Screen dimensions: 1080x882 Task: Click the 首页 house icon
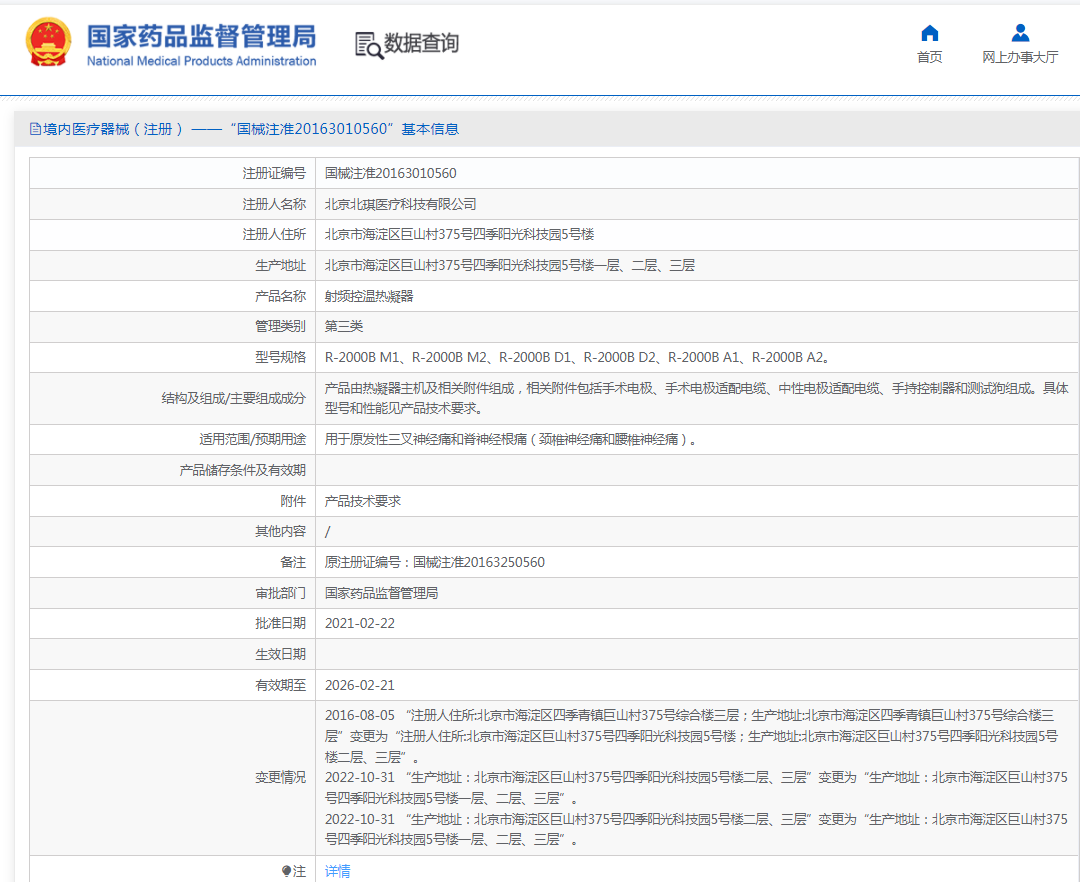[x=929, y=33]
